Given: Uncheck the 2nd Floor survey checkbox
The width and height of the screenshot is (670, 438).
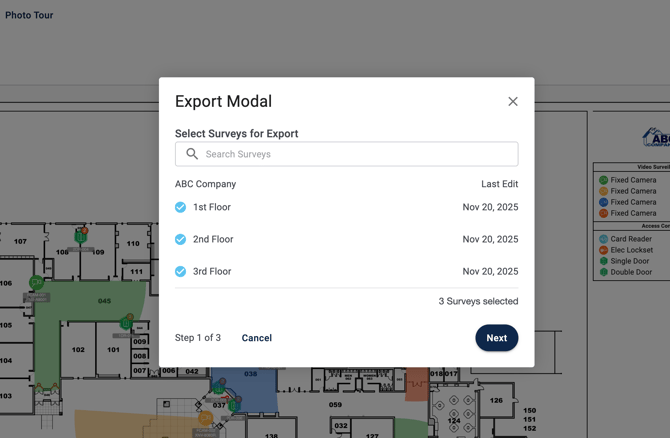Looking at the screenshot, I should click(181, 239).
